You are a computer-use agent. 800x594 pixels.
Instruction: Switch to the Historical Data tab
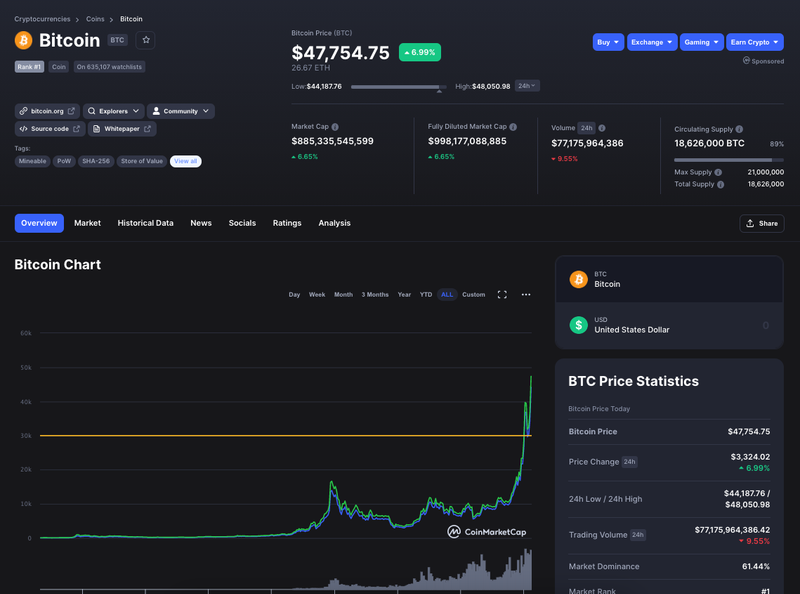[x=145, y=223]
